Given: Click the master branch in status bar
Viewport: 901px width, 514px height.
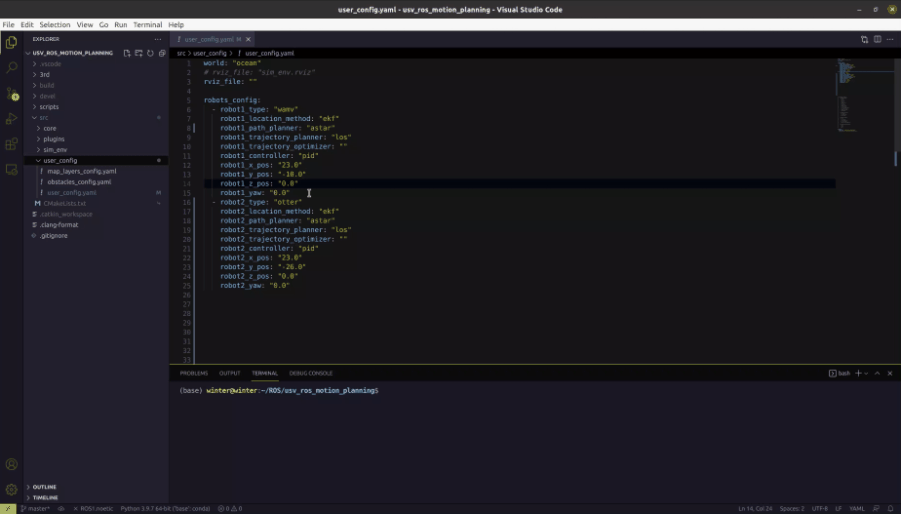Looking at the screenshot, I should coord(36,508).
